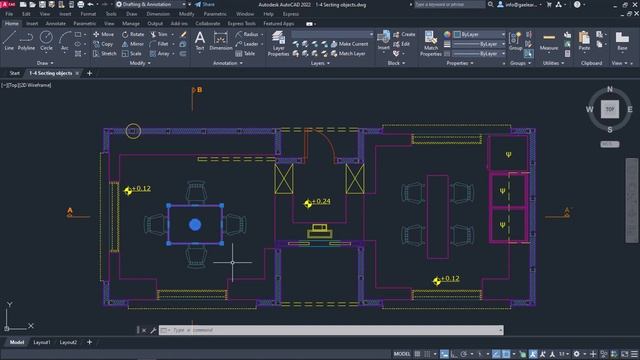Image resolution: width=640 pixels, height=360 pixels.
Task: Toggle MODEL space button in status bar
Action: coord(402,354)
